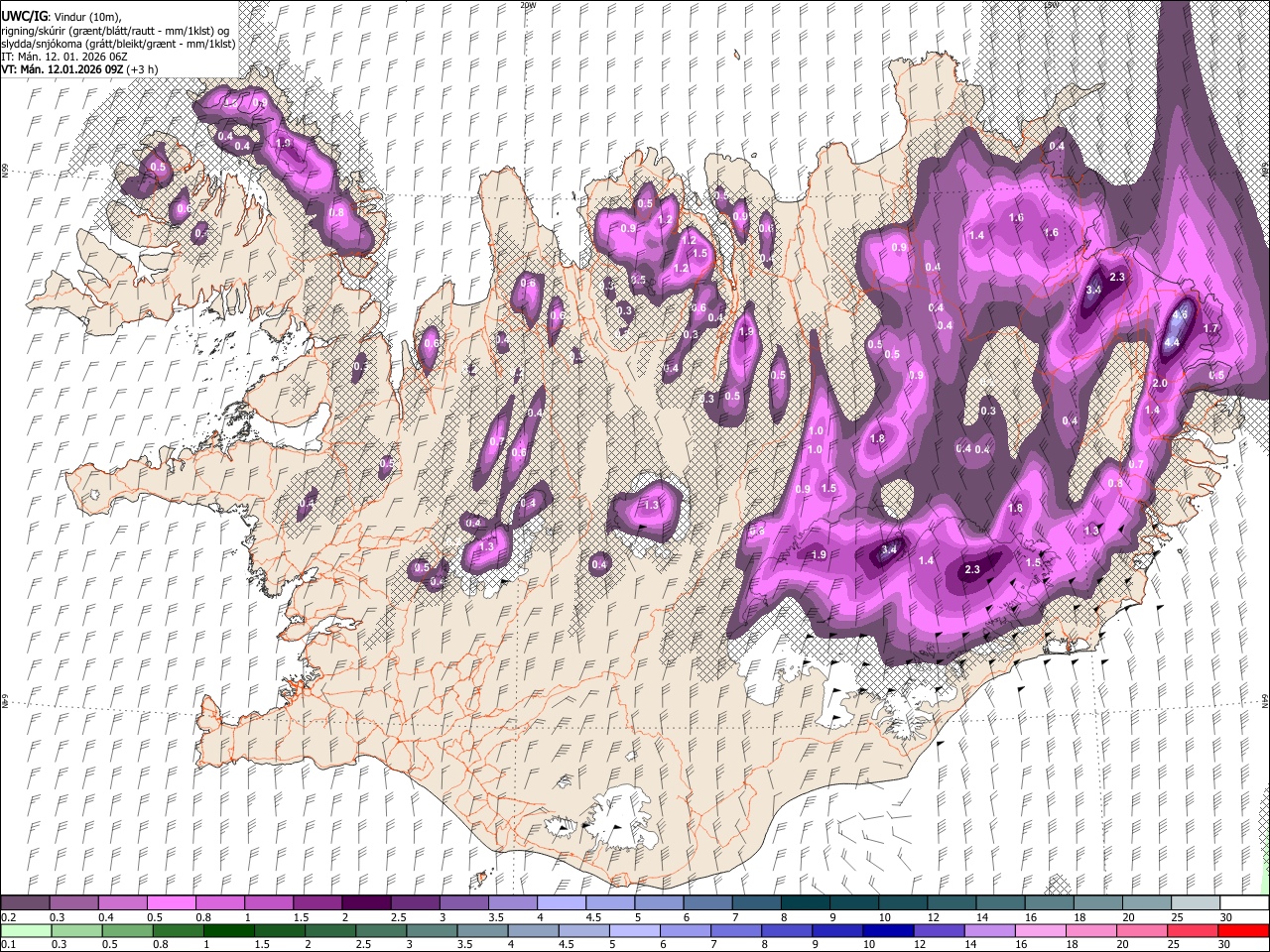Click the rain legend swatch for 3.5–4
Viewport: 1270px width, 952px height.
coord(483,930)
